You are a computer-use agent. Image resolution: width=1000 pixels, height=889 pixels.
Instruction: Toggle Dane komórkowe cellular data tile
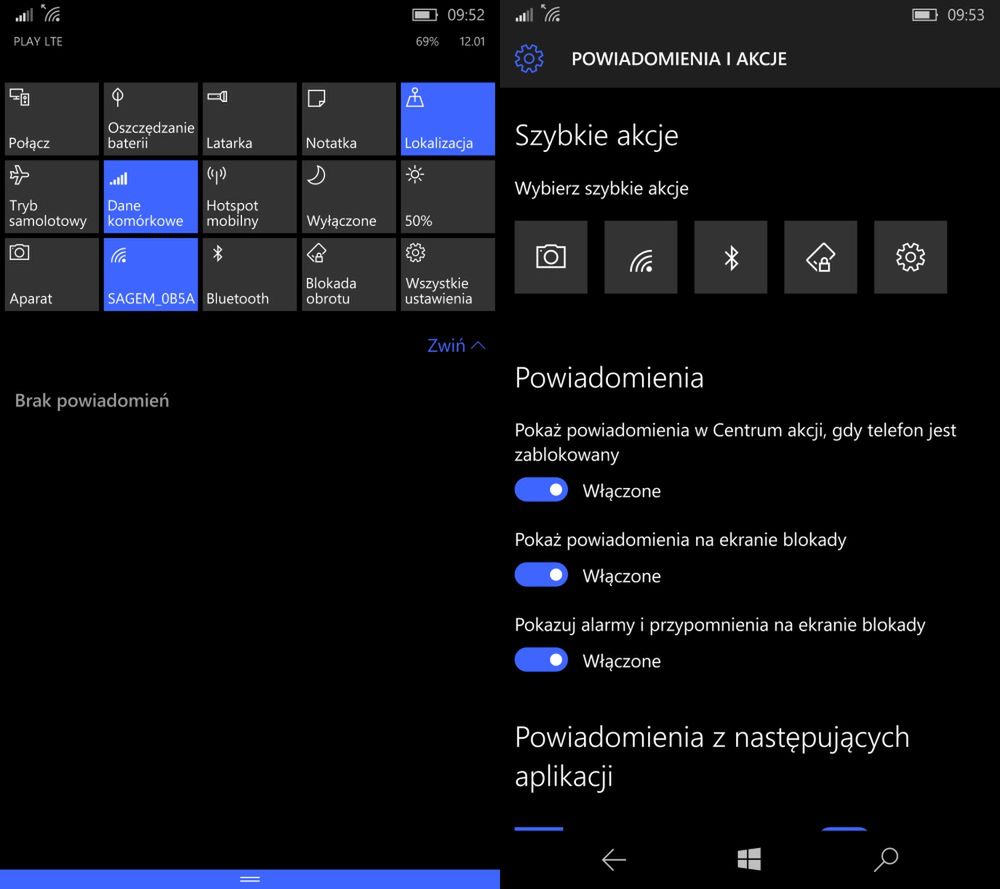click(x=151, y=196)
